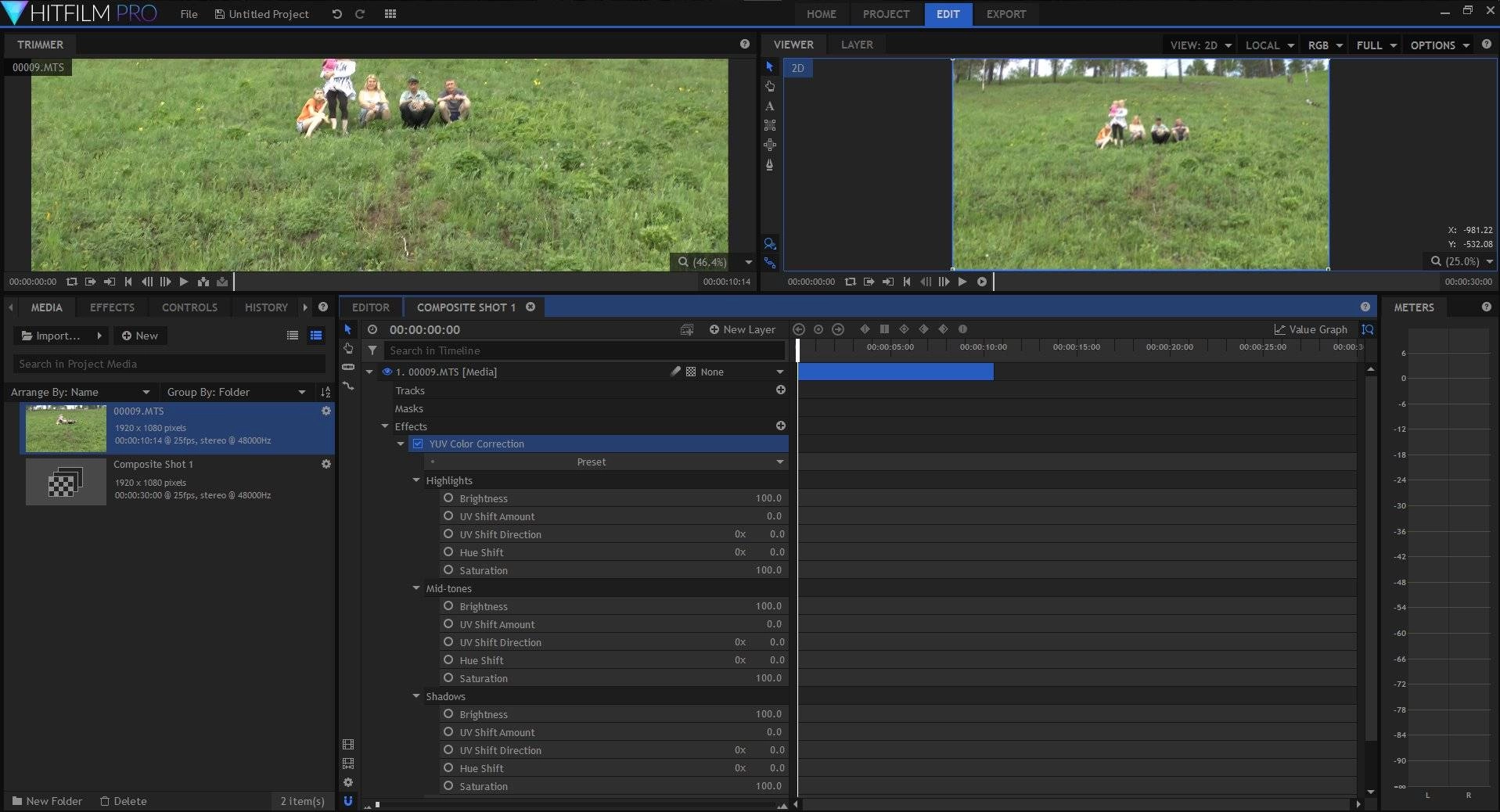
Task: Play the trimmer clip
Action: pos(184,282)
